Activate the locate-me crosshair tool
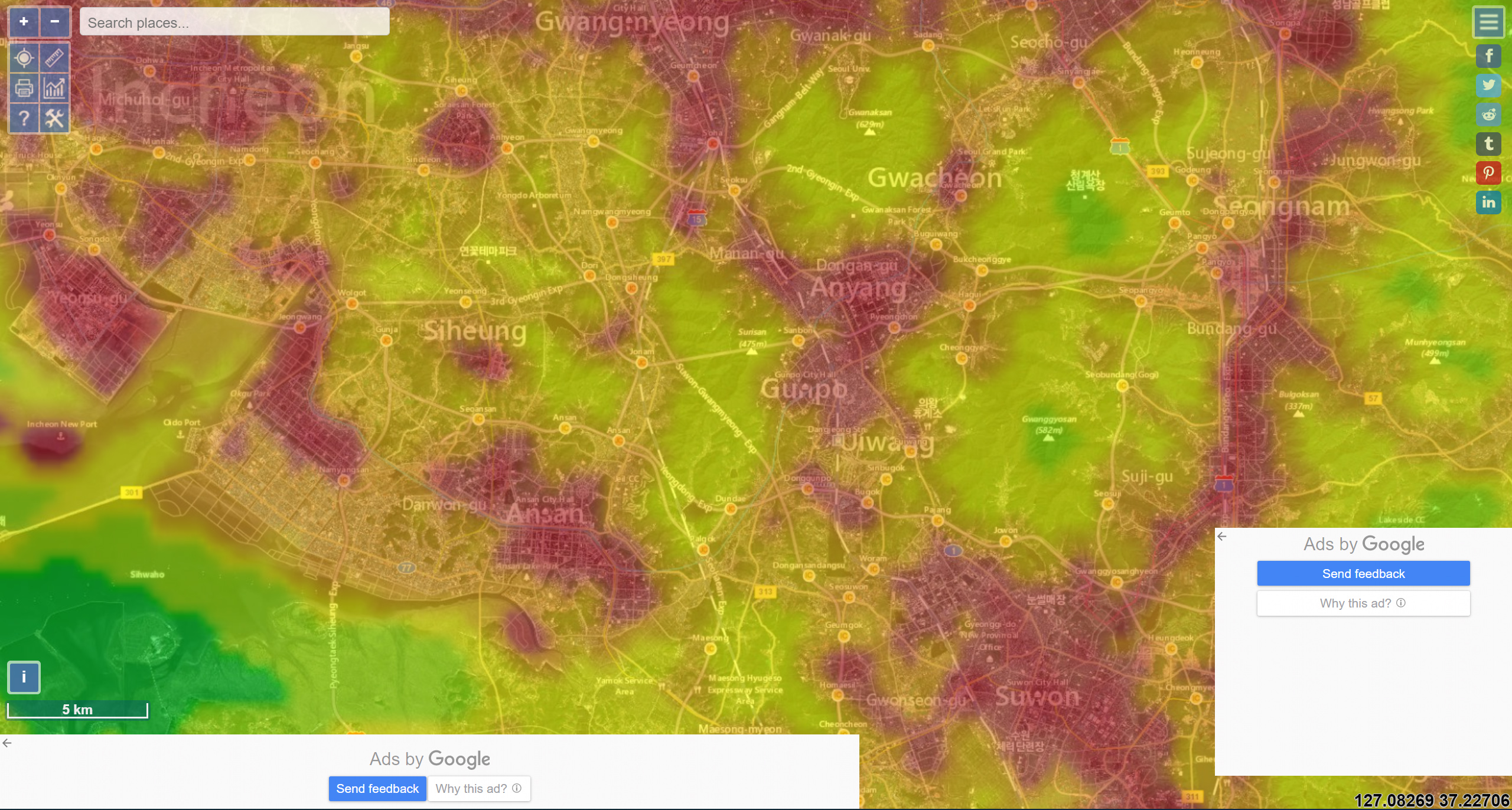This screenshot has width=1512, height=810. click(24, 58)
